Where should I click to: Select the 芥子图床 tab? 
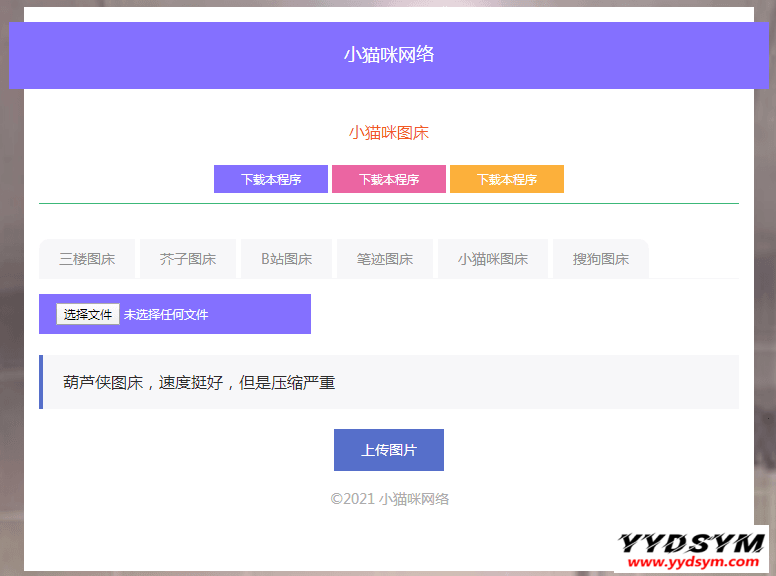(188, 259)
